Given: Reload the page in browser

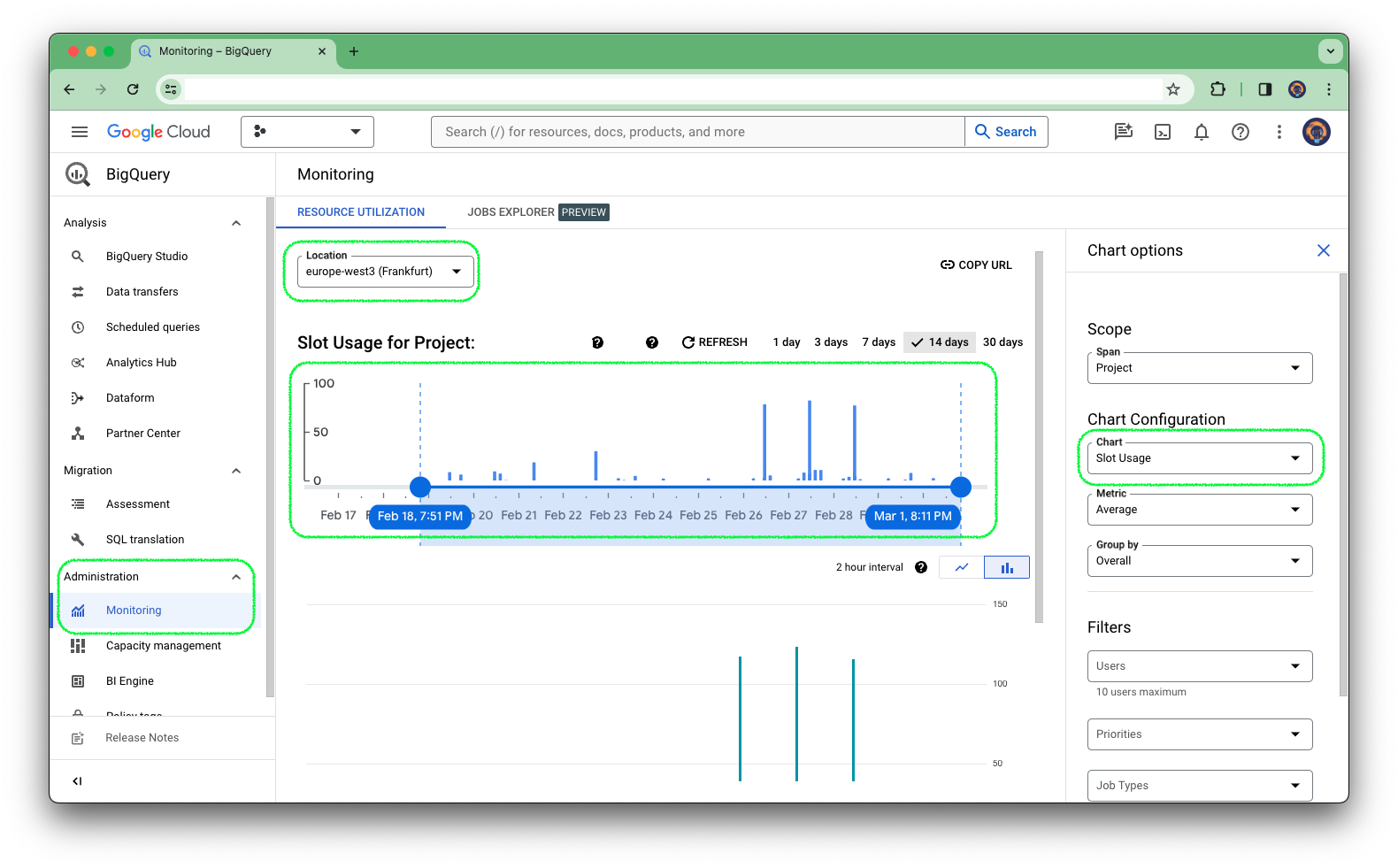Looking at the screenshot, I should pos(133,89).
